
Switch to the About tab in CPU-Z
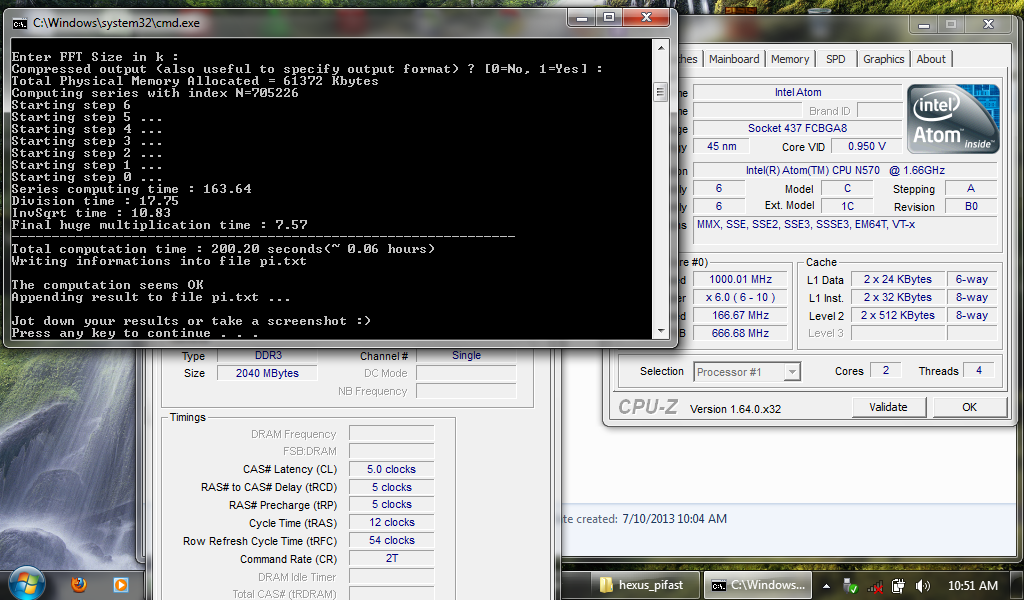point(931,59)
